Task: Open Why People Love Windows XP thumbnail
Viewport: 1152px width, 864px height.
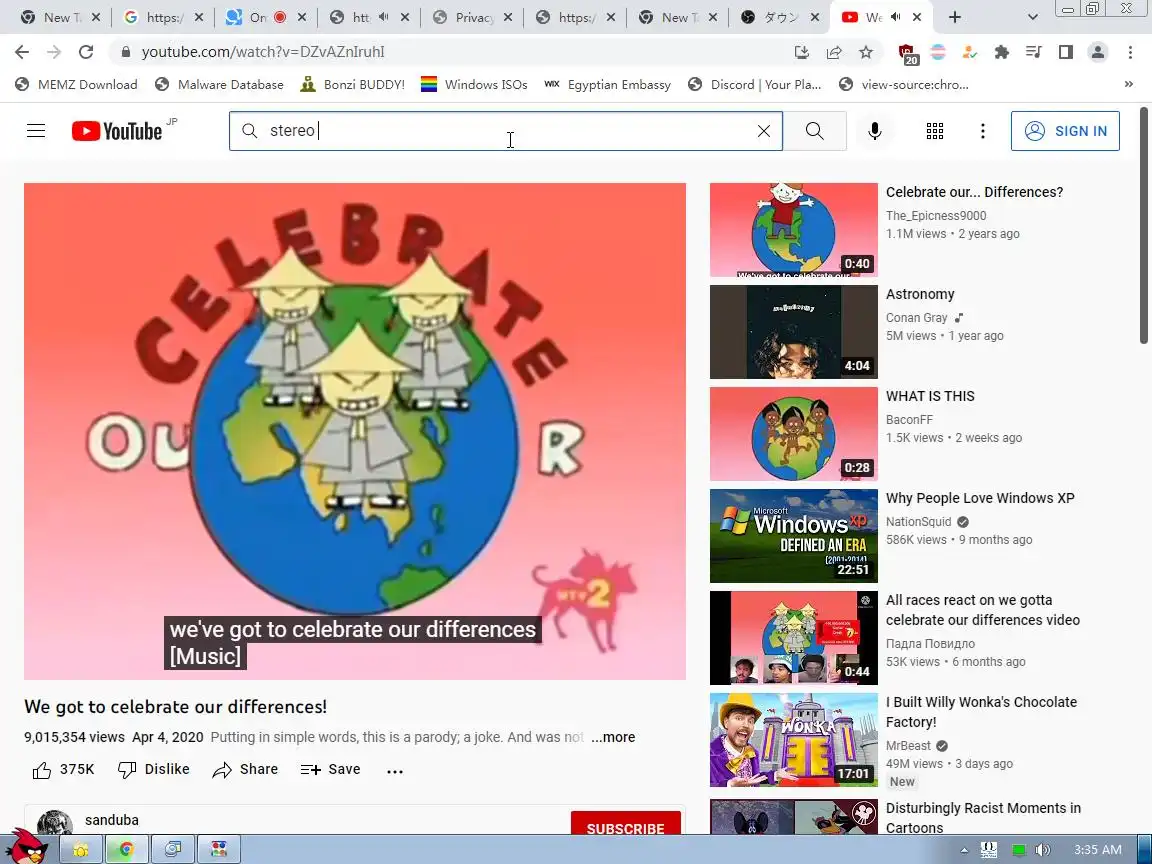Action: point(793,536)
